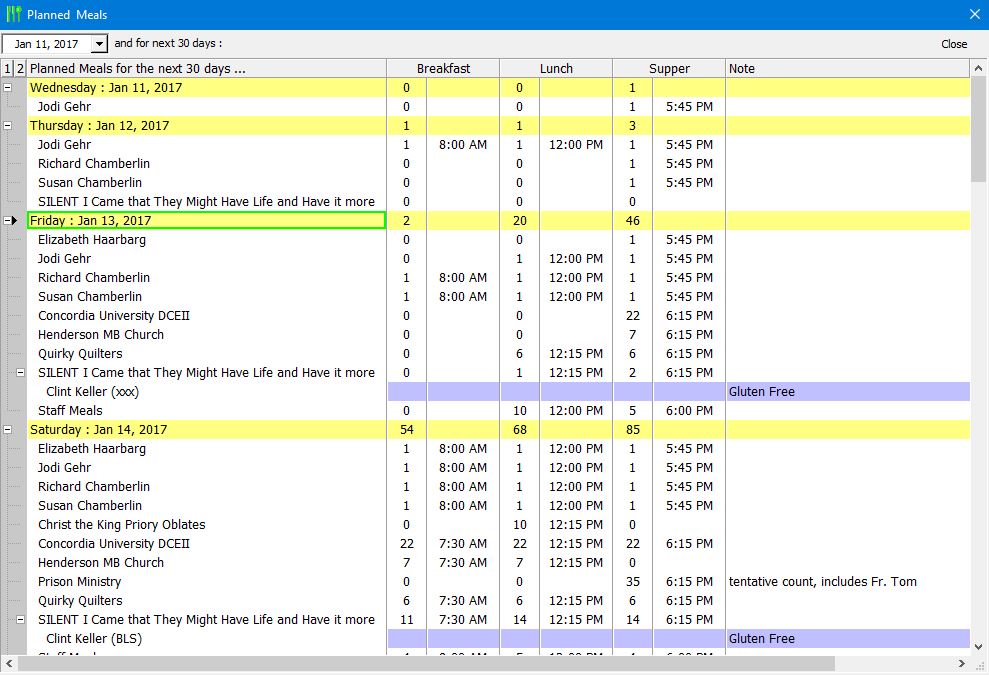
Task: Open the Jan 11, 2017 date dropdown
Action: pyautogui.click(x=99, y=44)
